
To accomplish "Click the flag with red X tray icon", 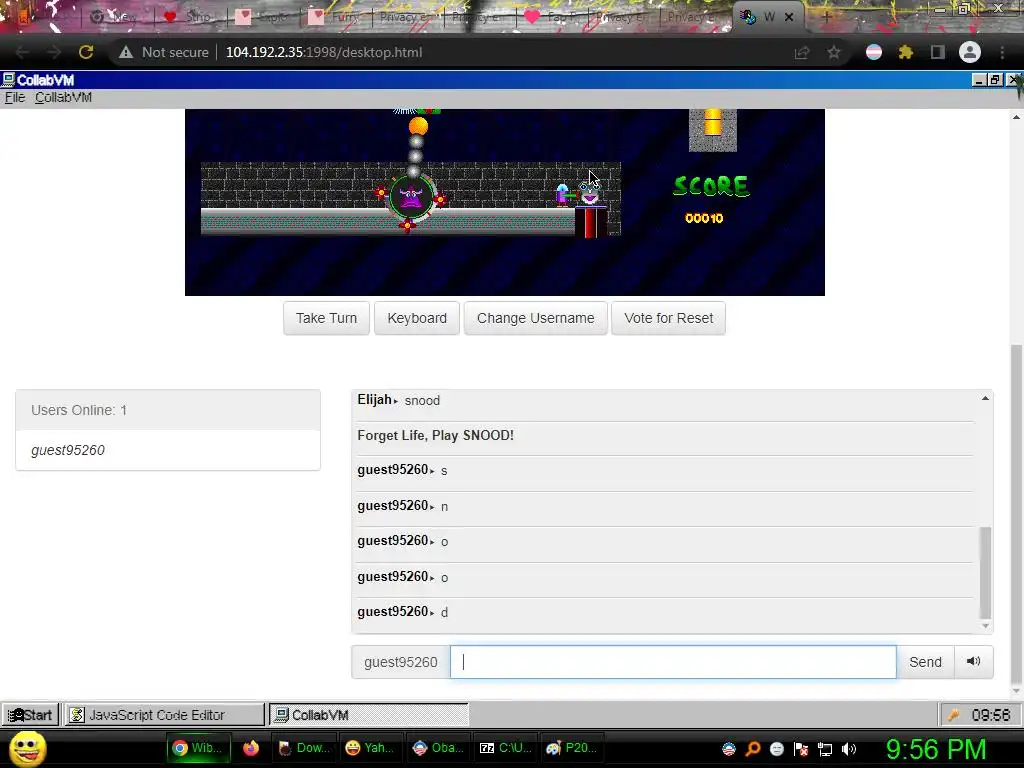I will tap(801, 749).
